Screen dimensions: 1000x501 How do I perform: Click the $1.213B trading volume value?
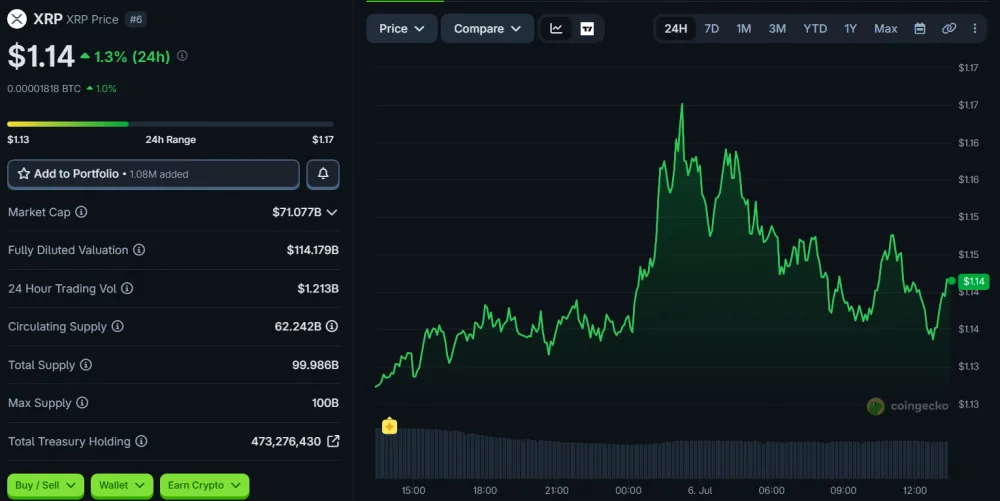tap(318, 288)
